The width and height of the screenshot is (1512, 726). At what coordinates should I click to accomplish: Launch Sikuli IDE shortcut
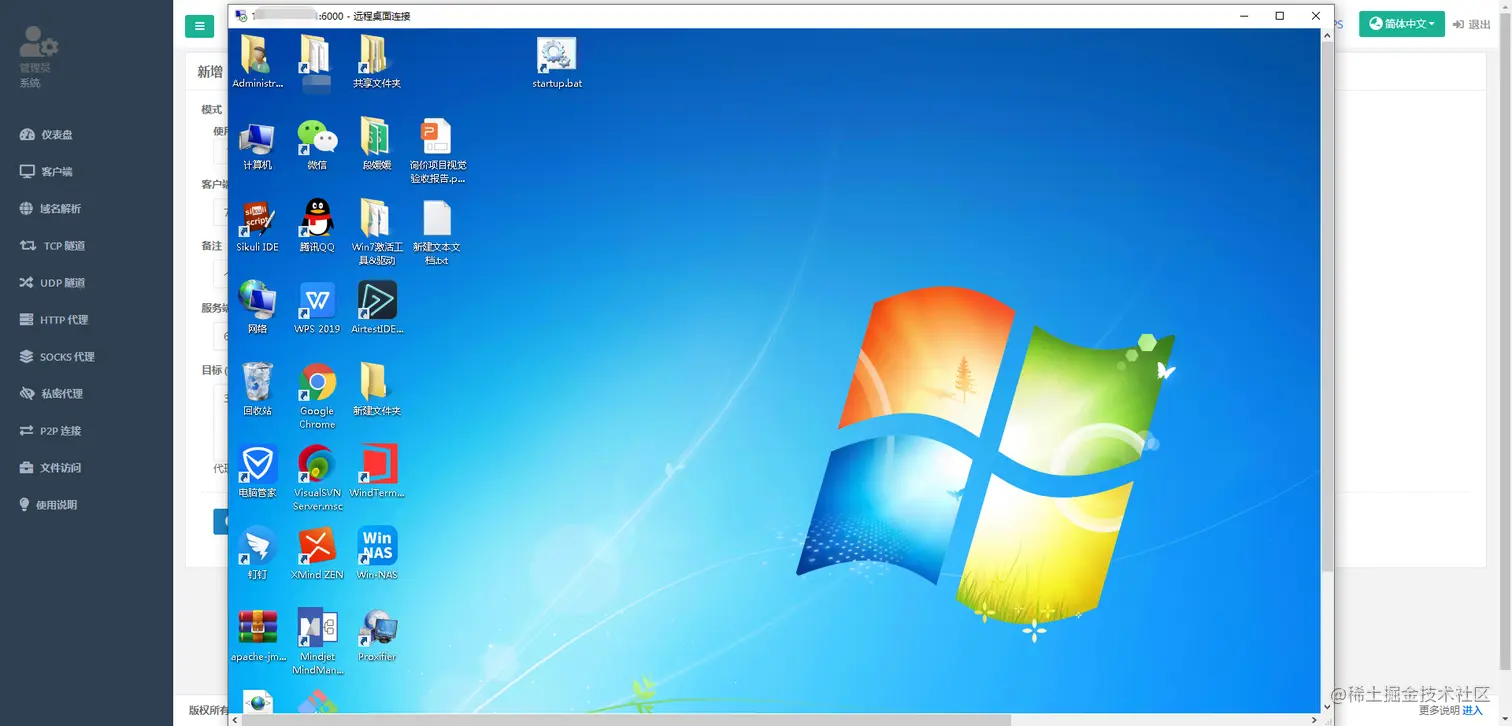click(257, 226)
